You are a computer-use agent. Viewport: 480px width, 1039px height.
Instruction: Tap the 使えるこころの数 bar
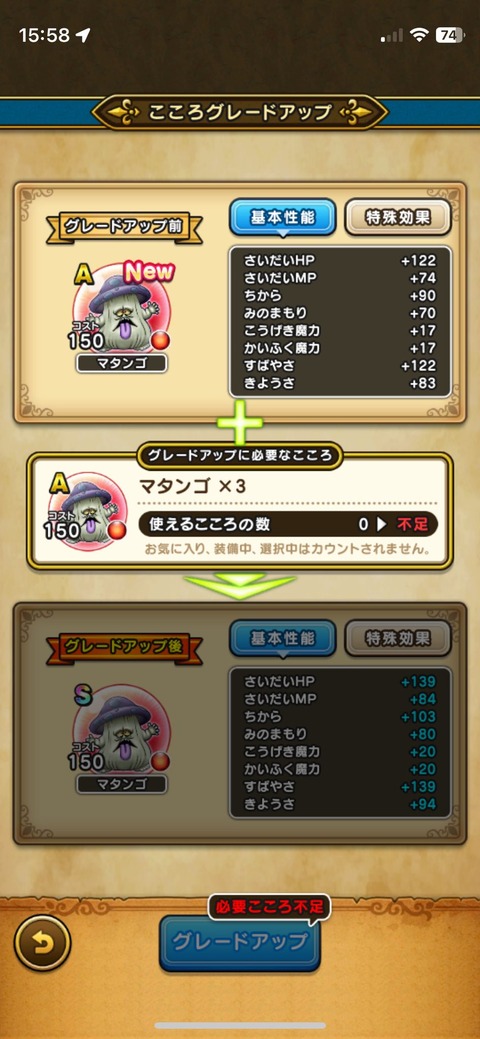pyautogui.click(x=288, y=524)
